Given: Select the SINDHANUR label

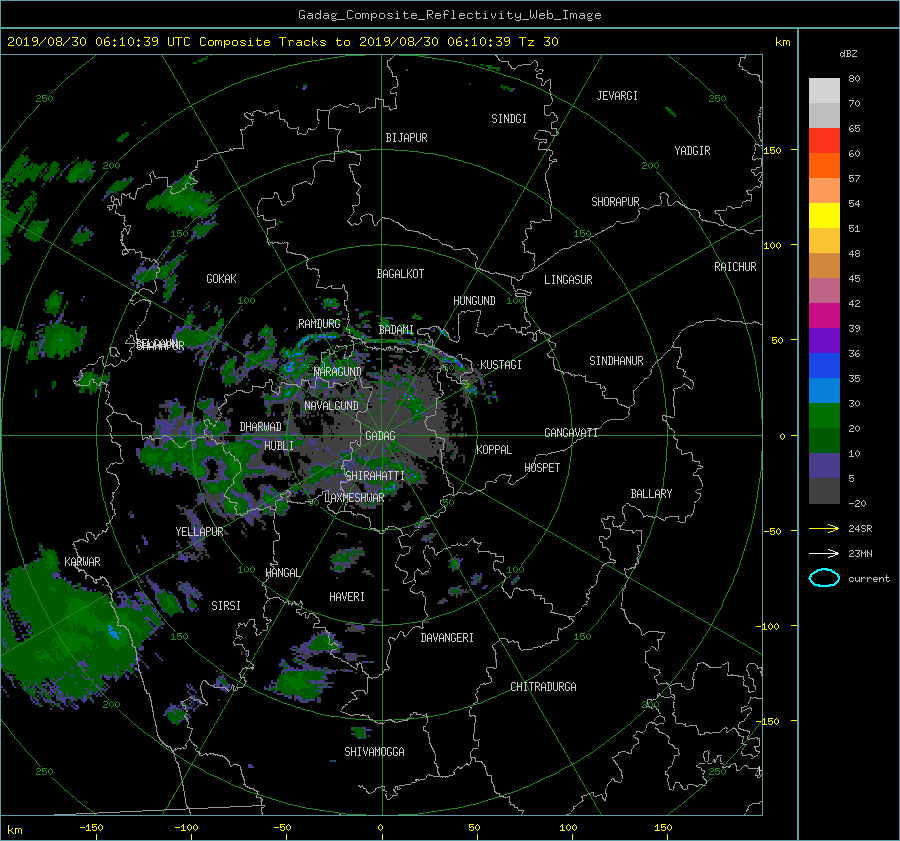Looking at the screenshot, I should (x=616, y=361).
